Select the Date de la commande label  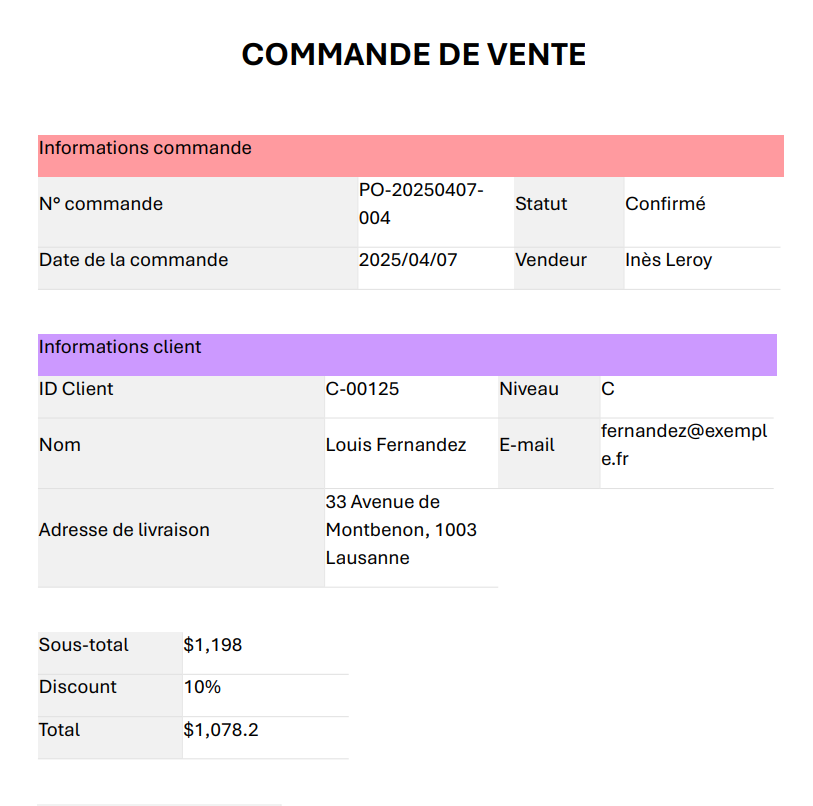point(134,260)
